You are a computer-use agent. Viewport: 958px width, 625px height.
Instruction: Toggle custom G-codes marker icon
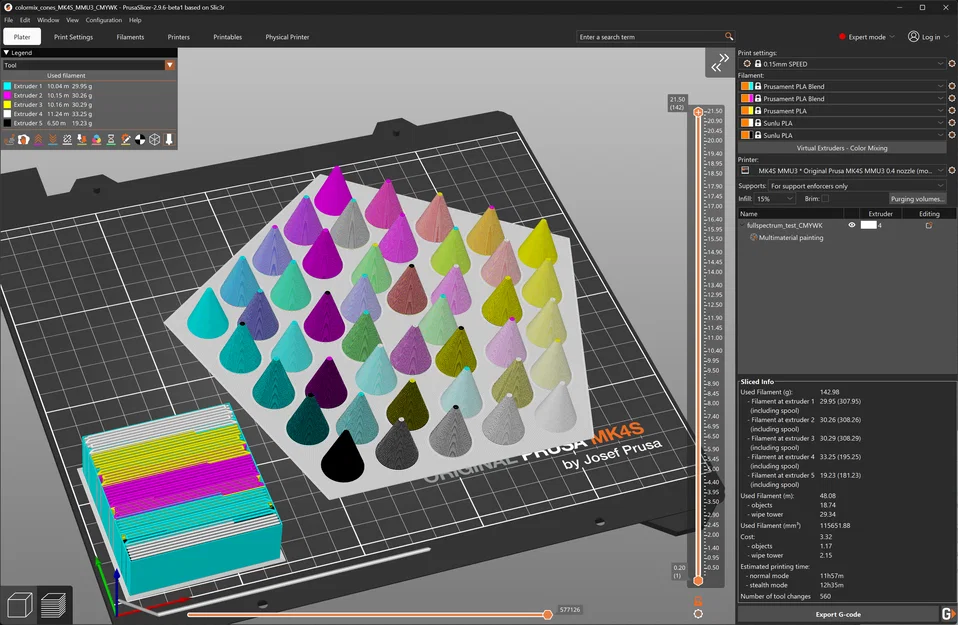[x=125, y=140]
